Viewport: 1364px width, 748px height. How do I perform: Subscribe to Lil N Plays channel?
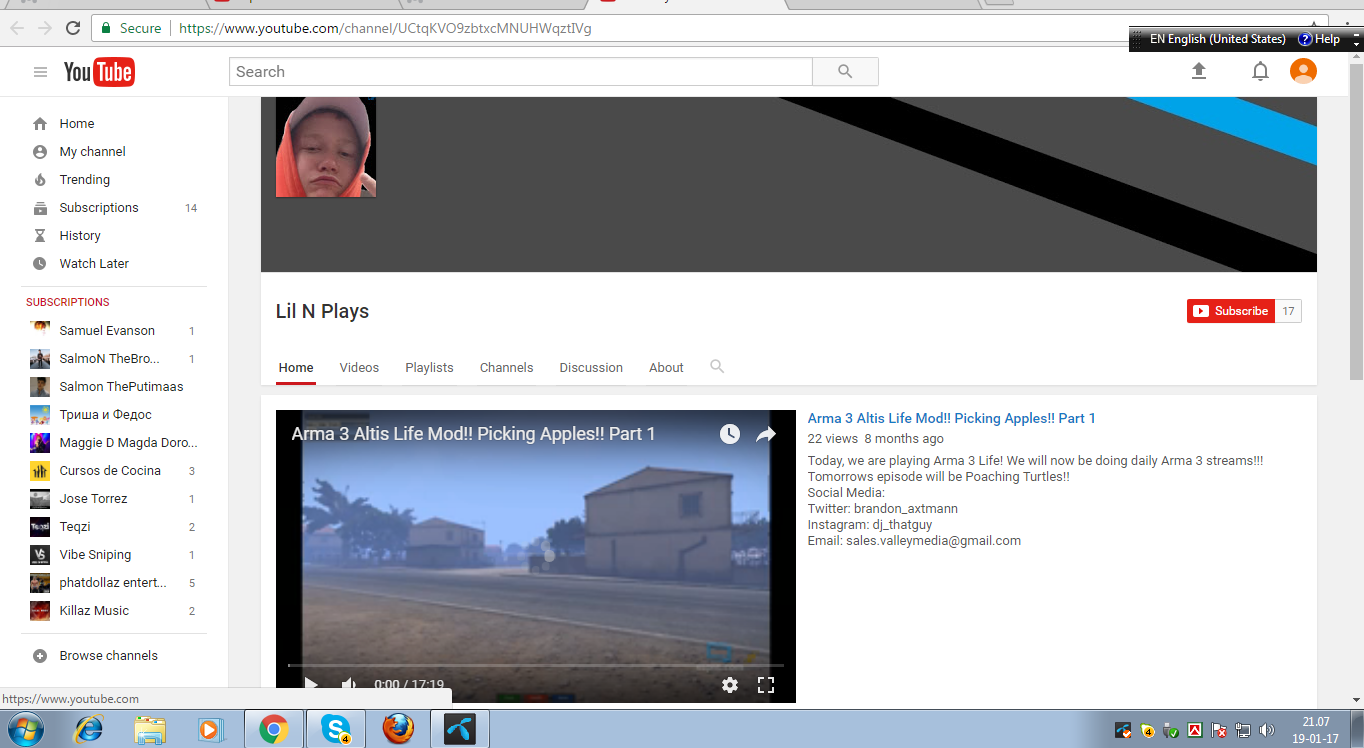pyautogui.click(x=1231, y=311)
